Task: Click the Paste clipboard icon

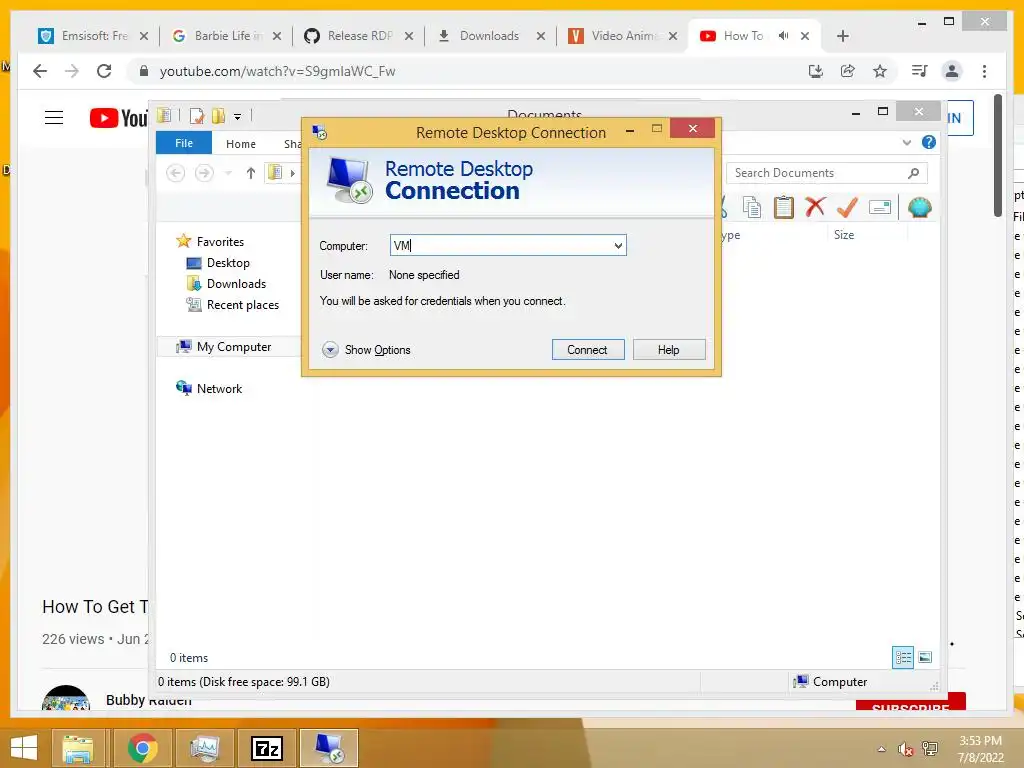Action: coord(784,208)
